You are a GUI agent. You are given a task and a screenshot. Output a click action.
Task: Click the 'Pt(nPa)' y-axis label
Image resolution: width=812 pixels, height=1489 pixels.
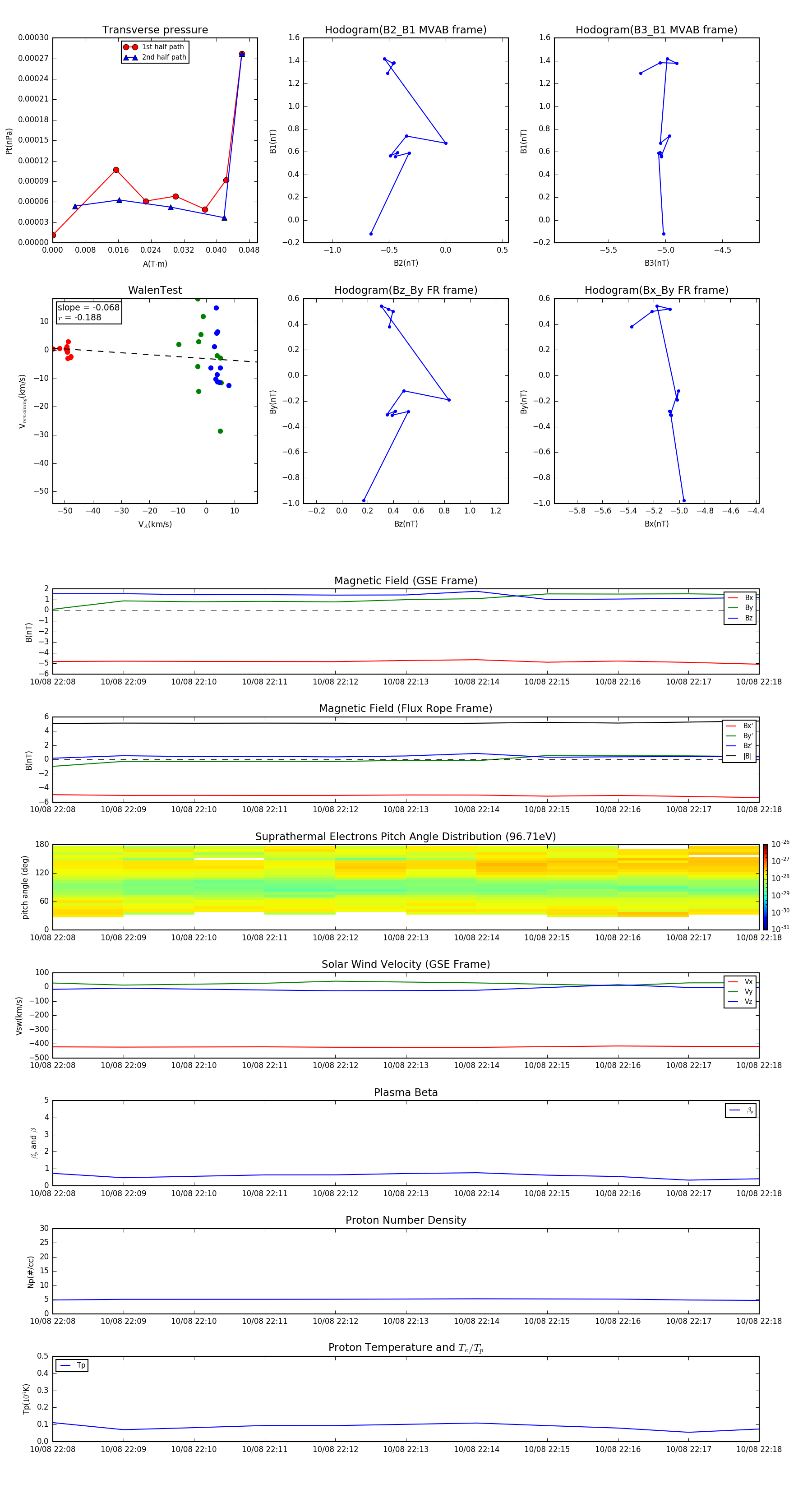coord(9,141)
